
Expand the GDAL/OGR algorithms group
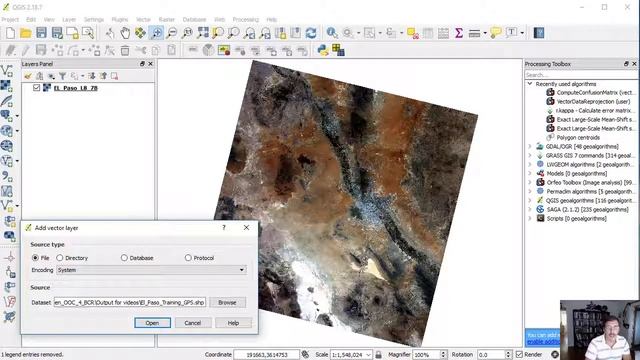coord(530,146)
